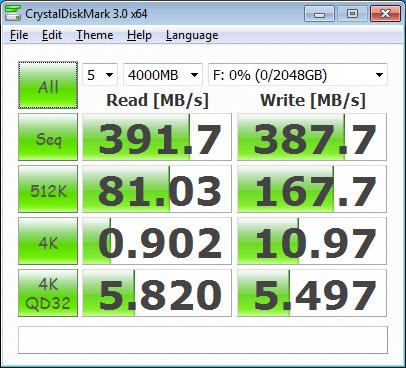Expand the 4000MB test size dropdown

click(163, 75)
